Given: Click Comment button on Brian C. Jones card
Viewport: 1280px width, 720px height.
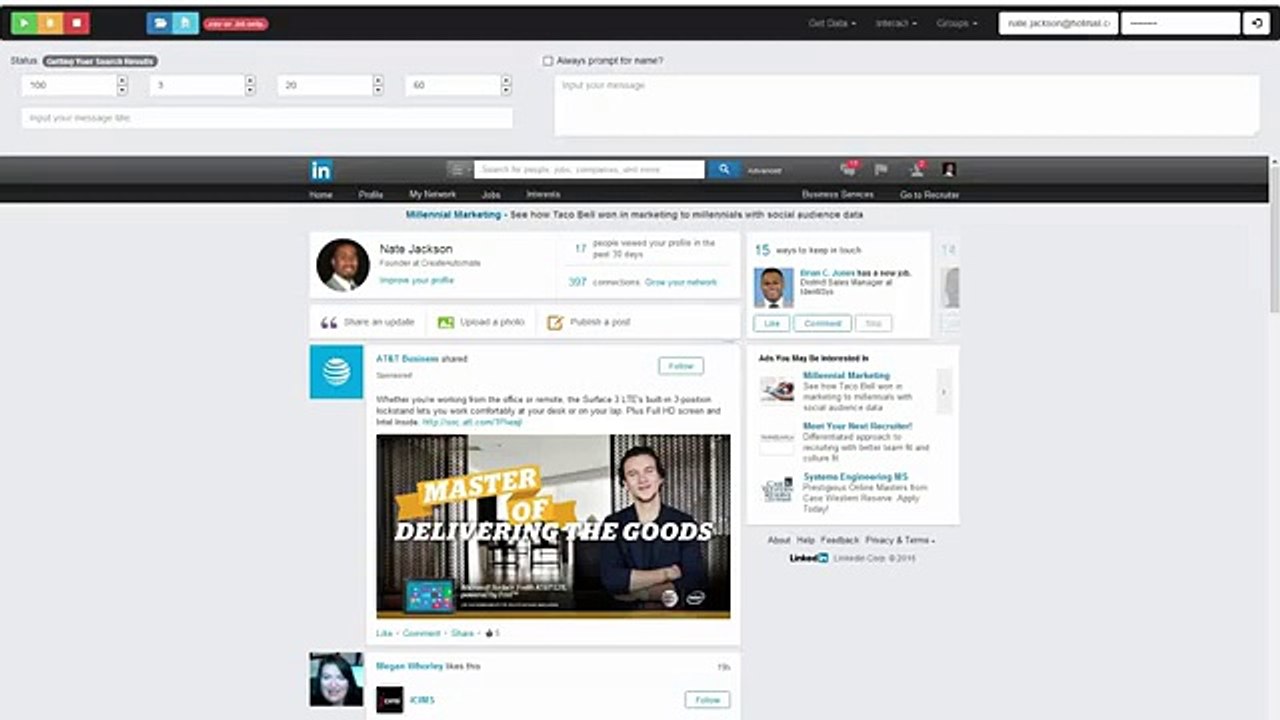Looking at the screenshot, I should 823,324.
